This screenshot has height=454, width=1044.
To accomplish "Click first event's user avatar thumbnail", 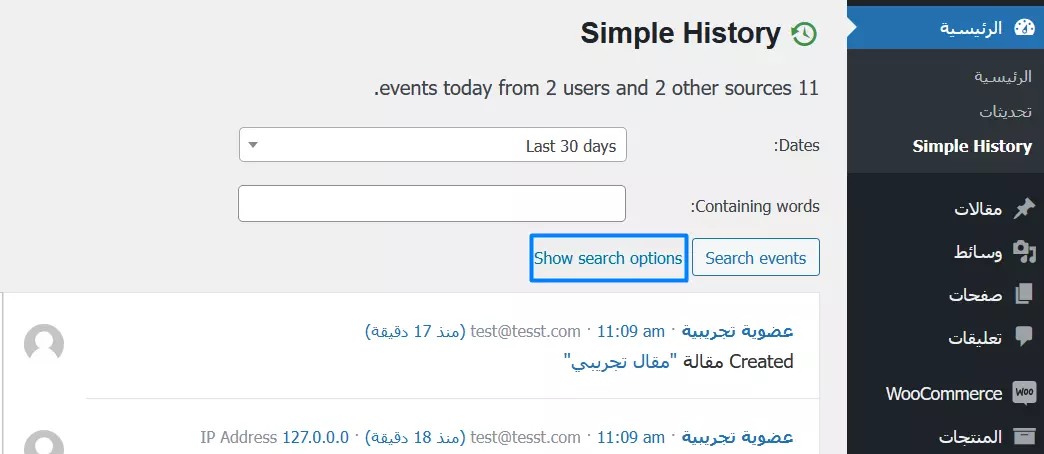I will (x=44, y=344).
